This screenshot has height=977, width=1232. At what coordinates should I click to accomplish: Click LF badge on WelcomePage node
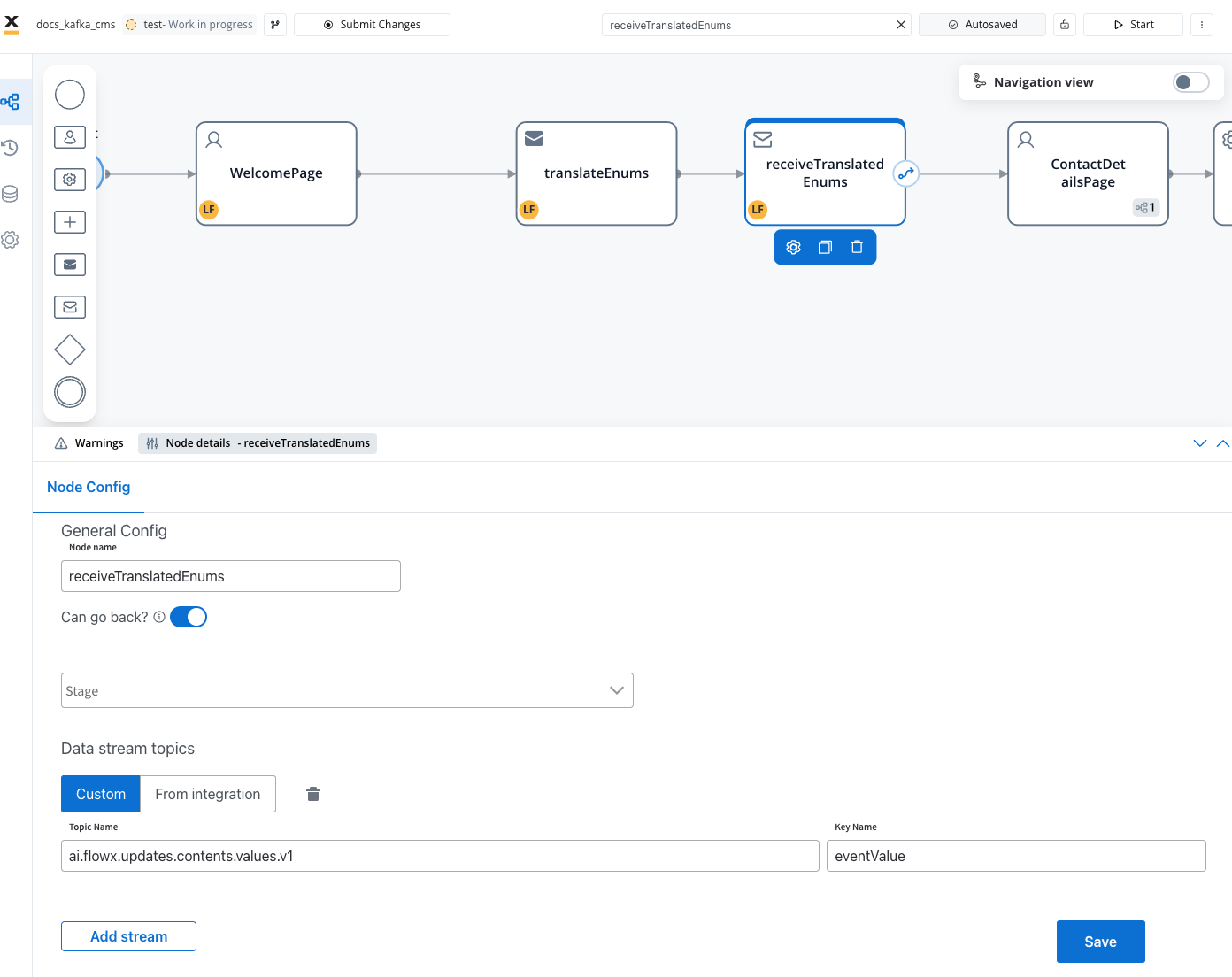[209, 210]
